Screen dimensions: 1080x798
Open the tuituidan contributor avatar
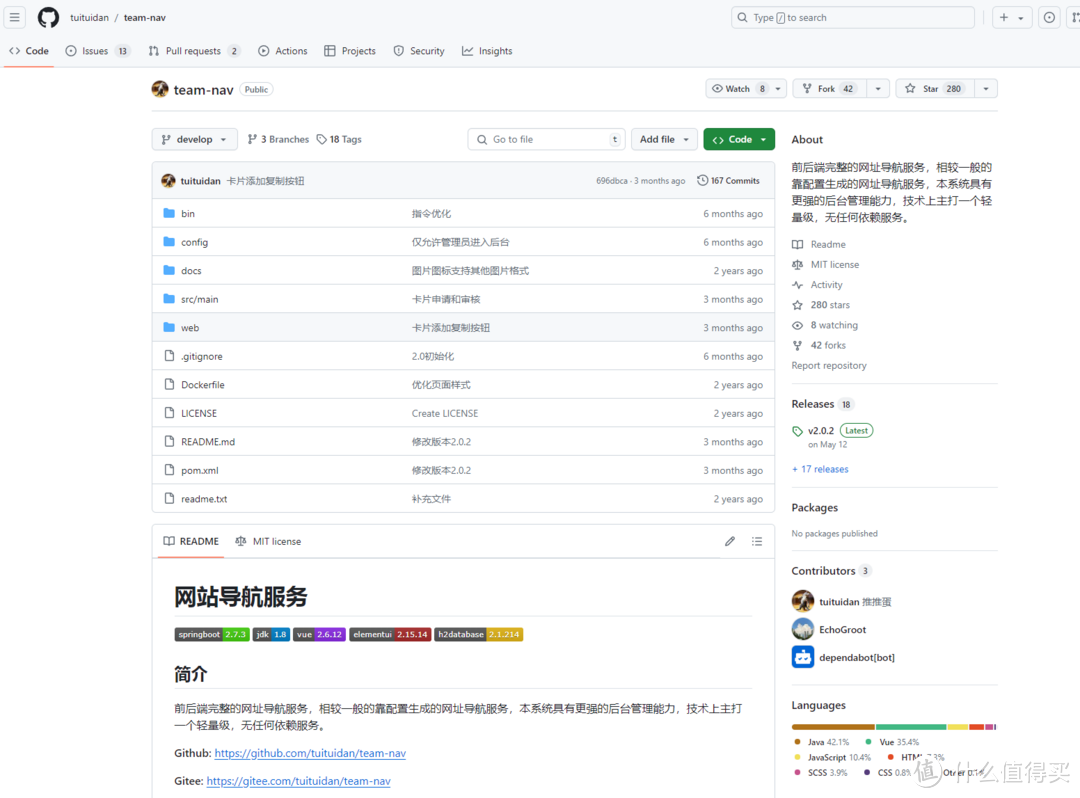tap(803, 601)
